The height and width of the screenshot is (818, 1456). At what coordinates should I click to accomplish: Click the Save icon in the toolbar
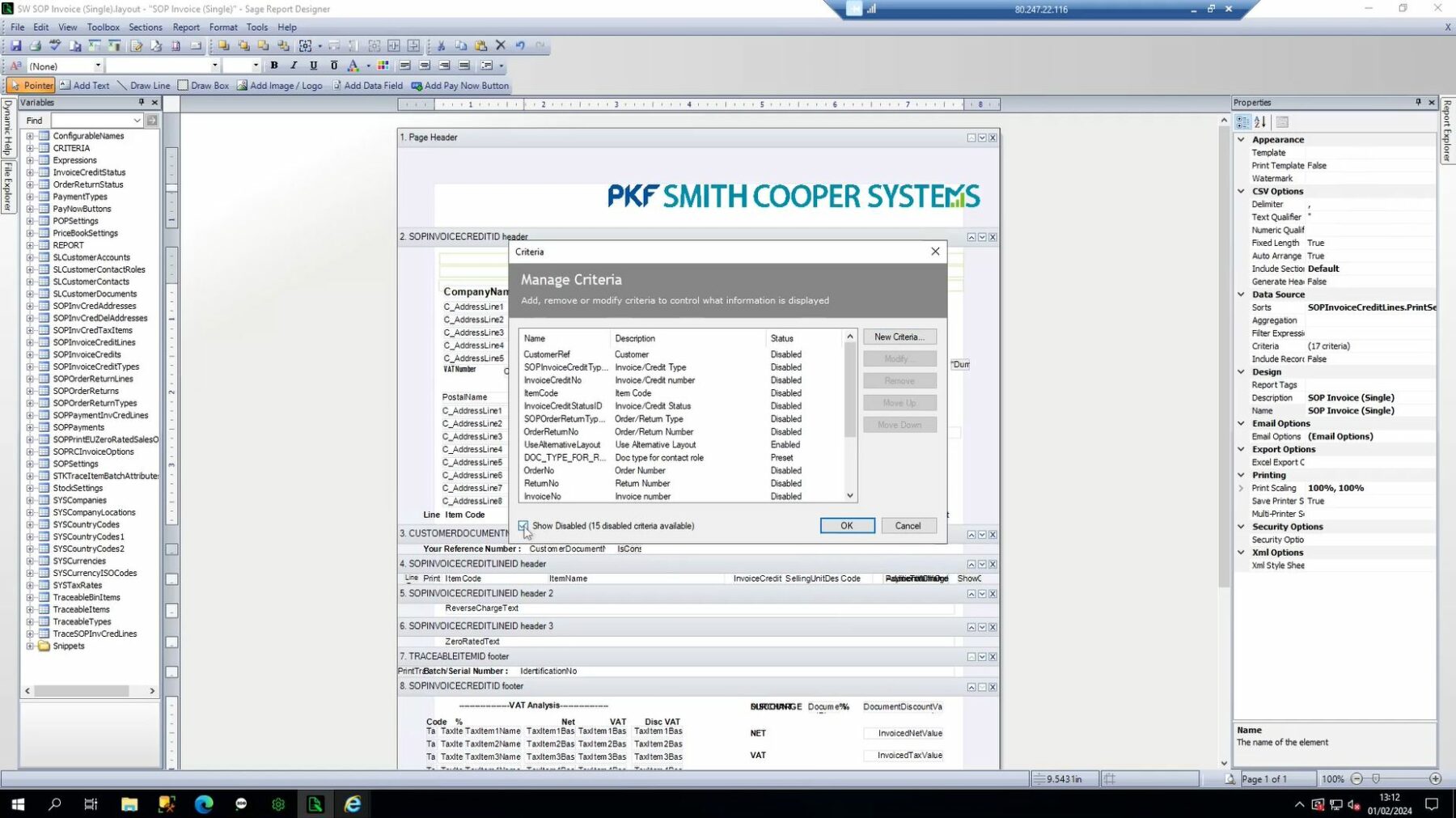15,46
